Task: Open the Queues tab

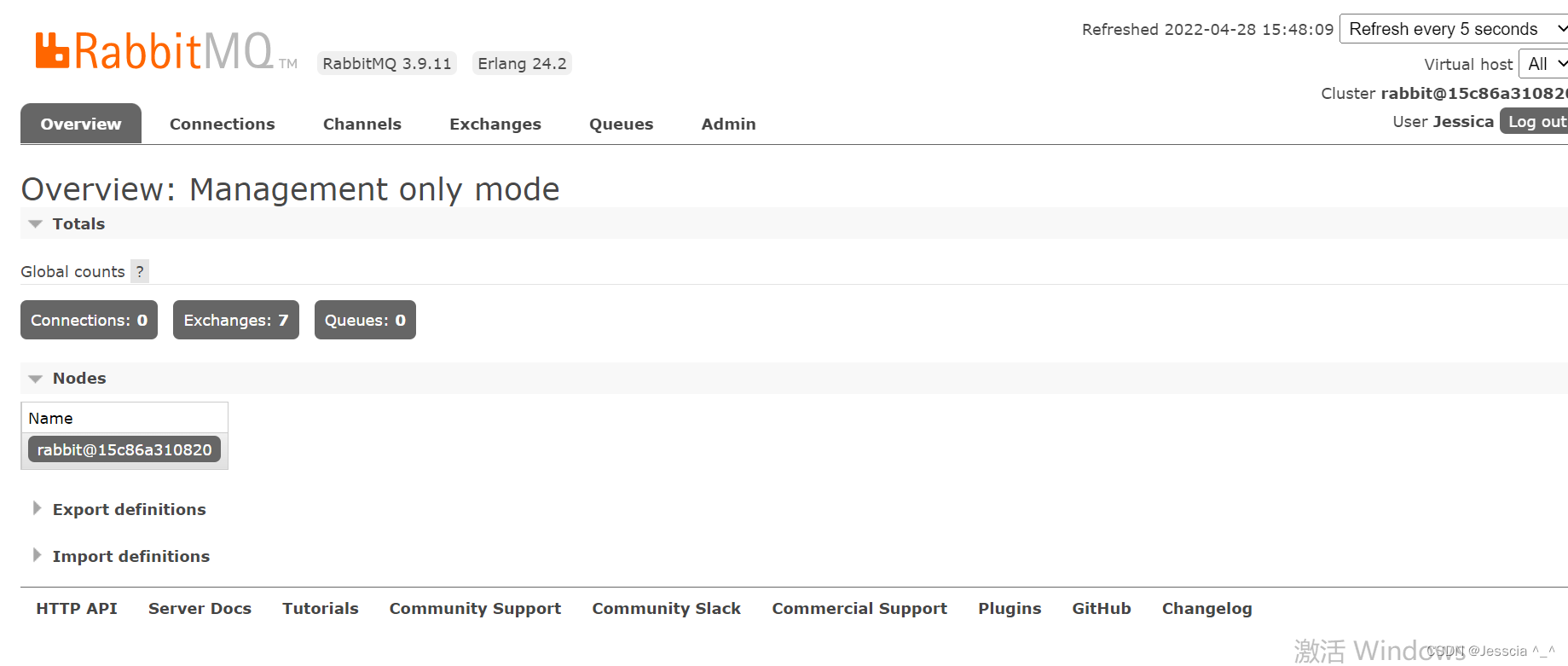Action: click(x=621, y=124)
